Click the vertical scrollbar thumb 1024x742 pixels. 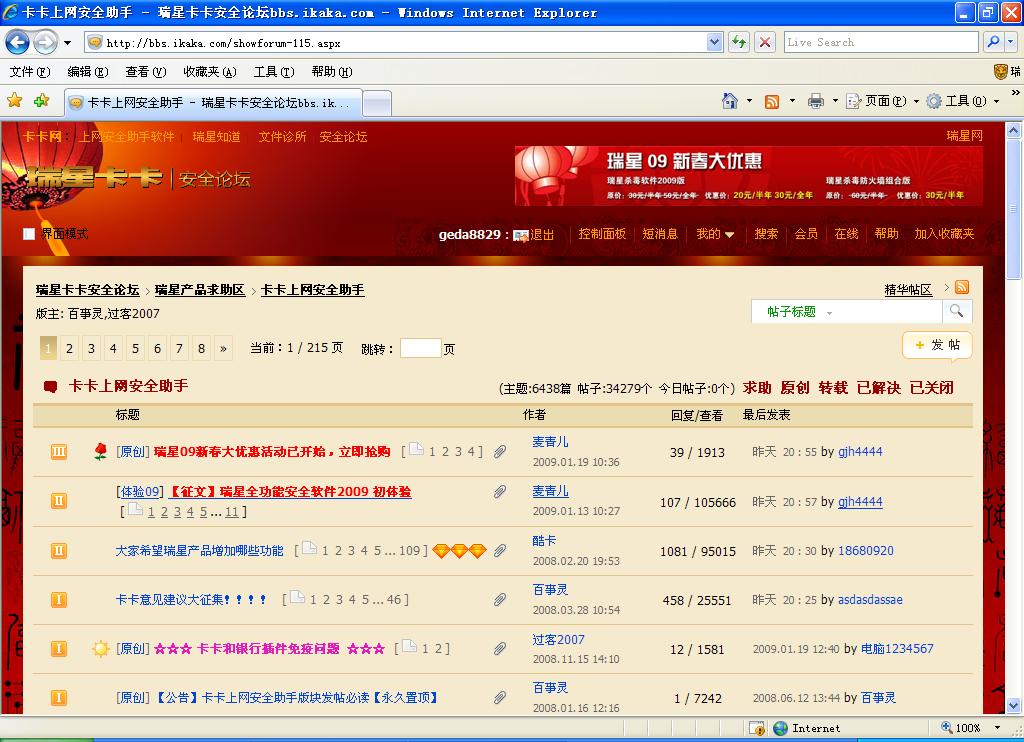coord(1014,208)
